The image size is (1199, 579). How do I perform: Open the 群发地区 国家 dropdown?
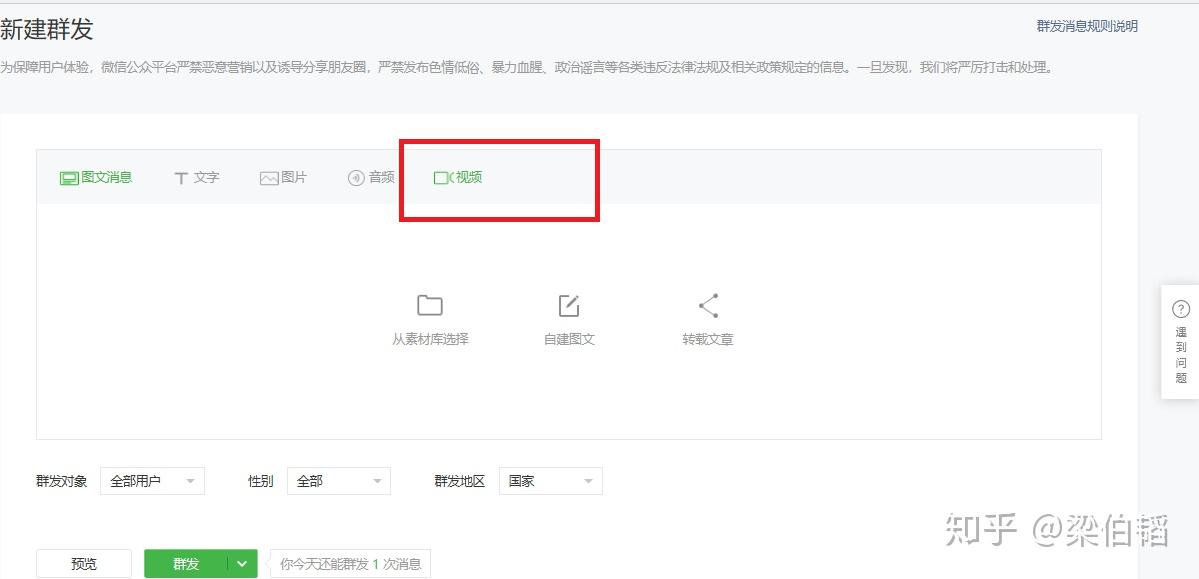(x=551, y=481)
